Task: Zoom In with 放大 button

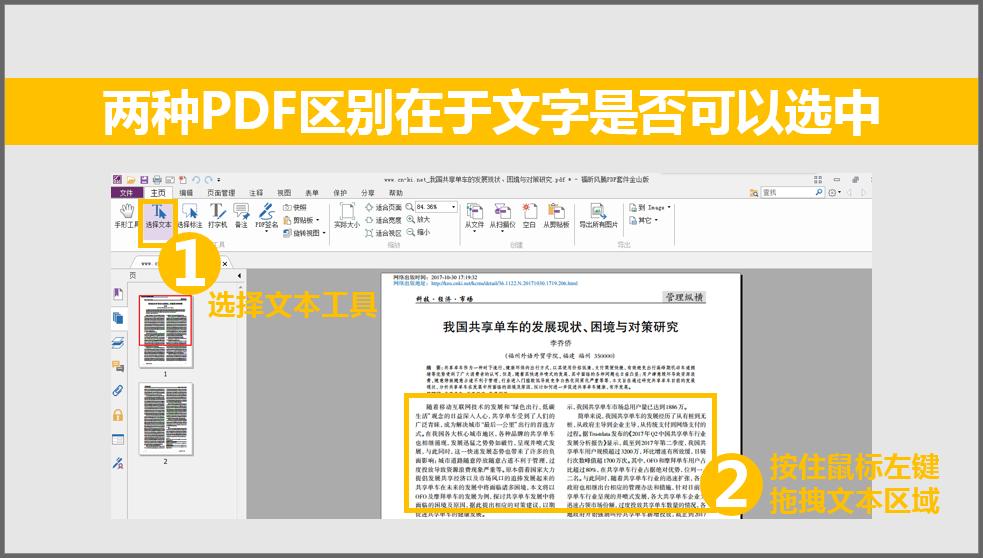Action: pos(418,219)
